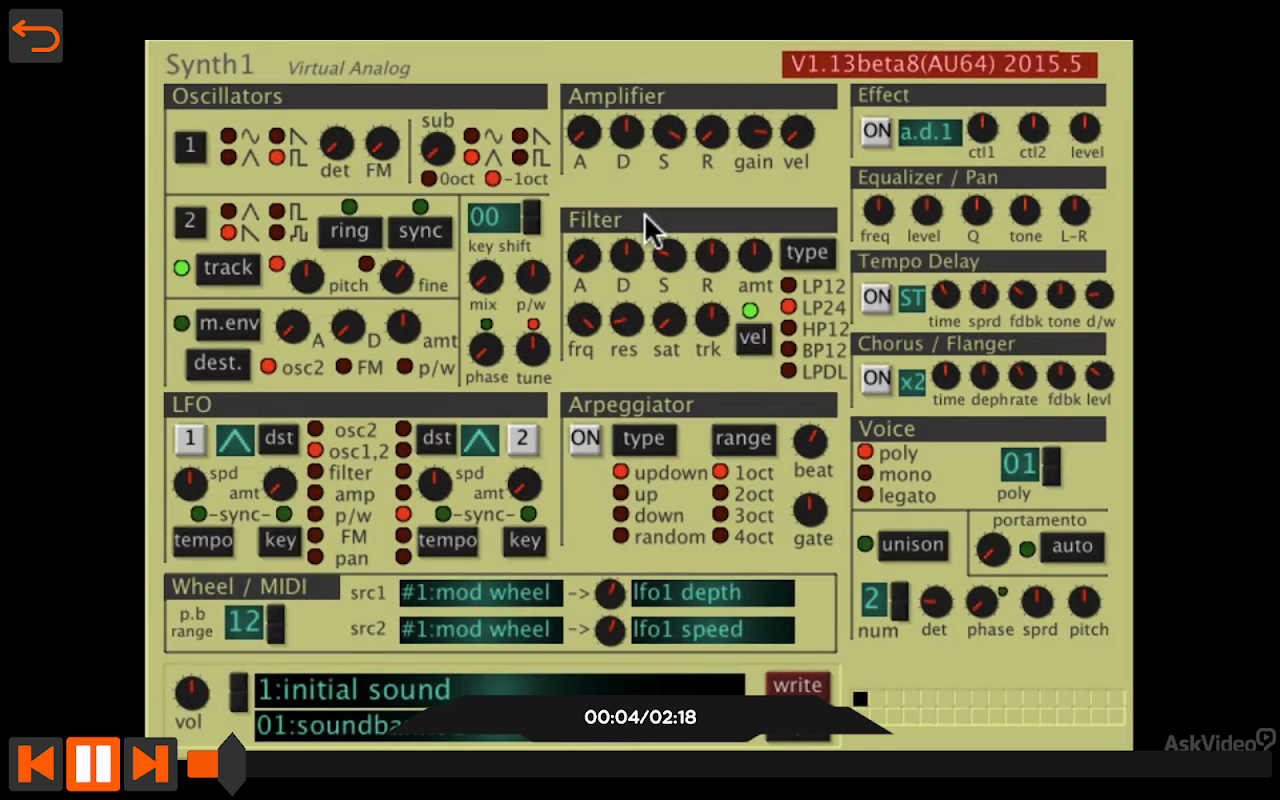Viewport: 1280px width, 800px height.
Task: Open the 1:initial sound preset selector
Action: point(500,690)
